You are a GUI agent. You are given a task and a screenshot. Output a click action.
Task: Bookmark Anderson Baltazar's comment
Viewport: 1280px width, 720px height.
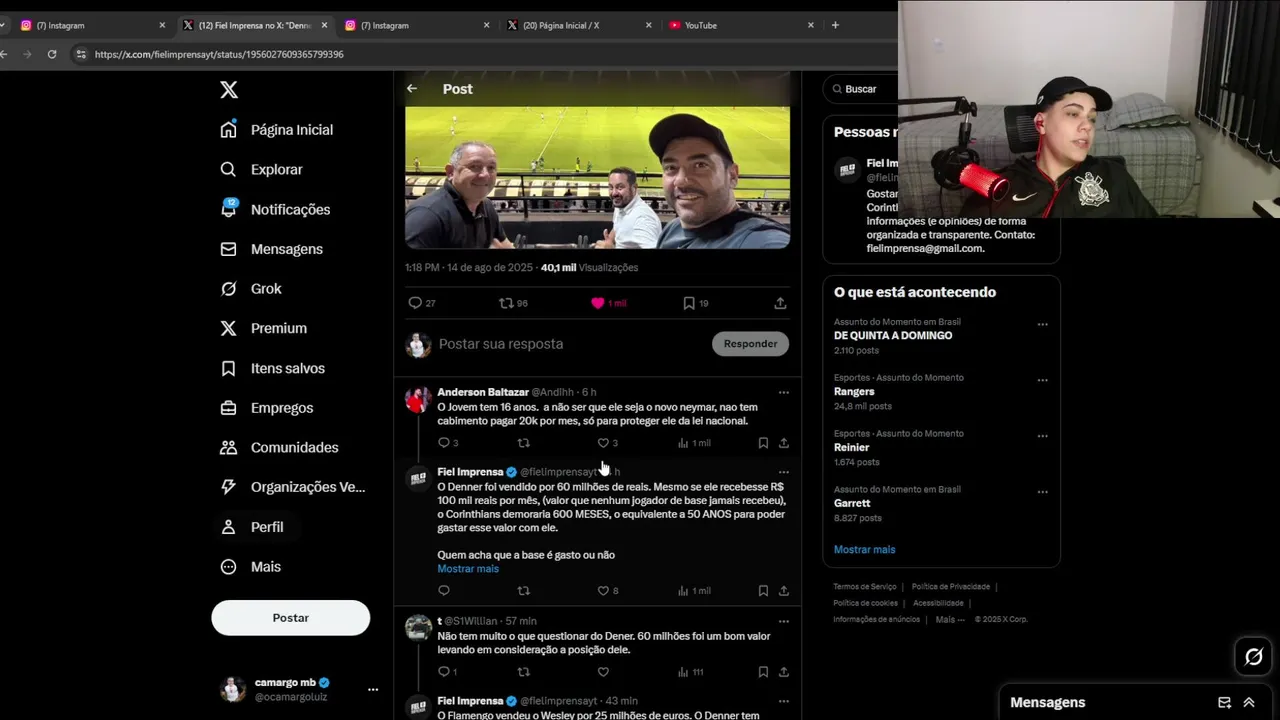(763, 443)
